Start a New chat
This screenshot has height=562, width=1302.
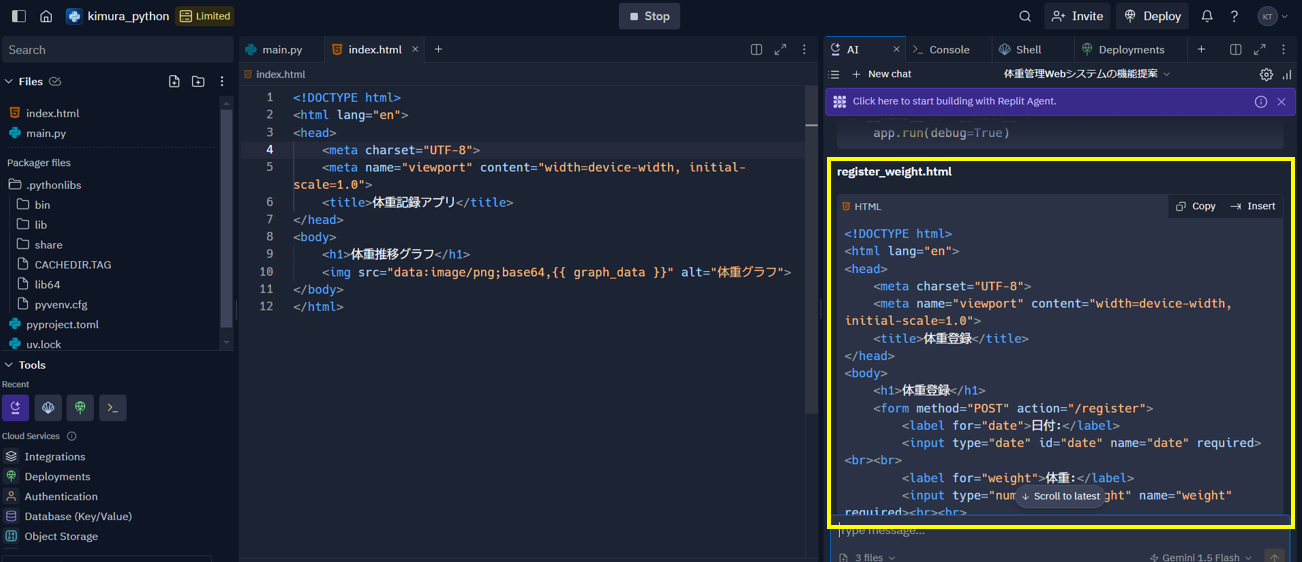(882, 74)
